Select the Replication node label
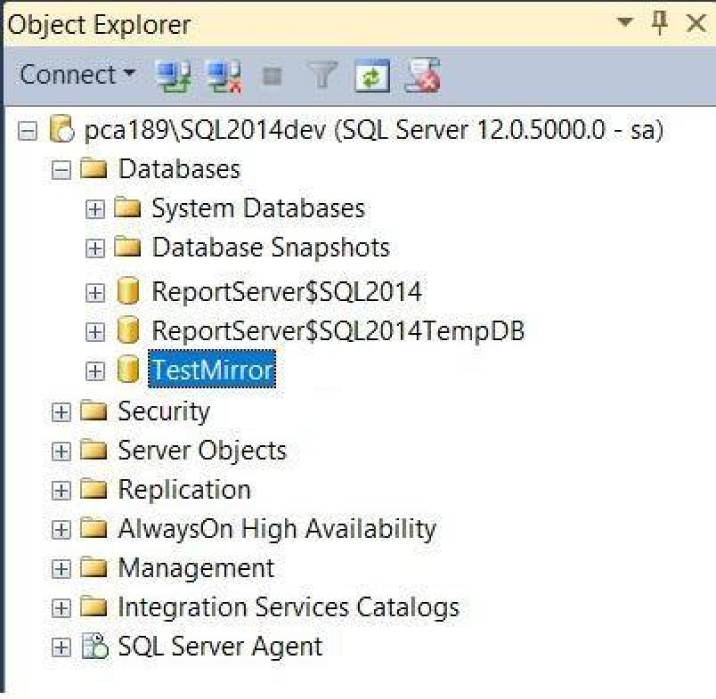Viewport: 716px width, 699px height. 184,490
